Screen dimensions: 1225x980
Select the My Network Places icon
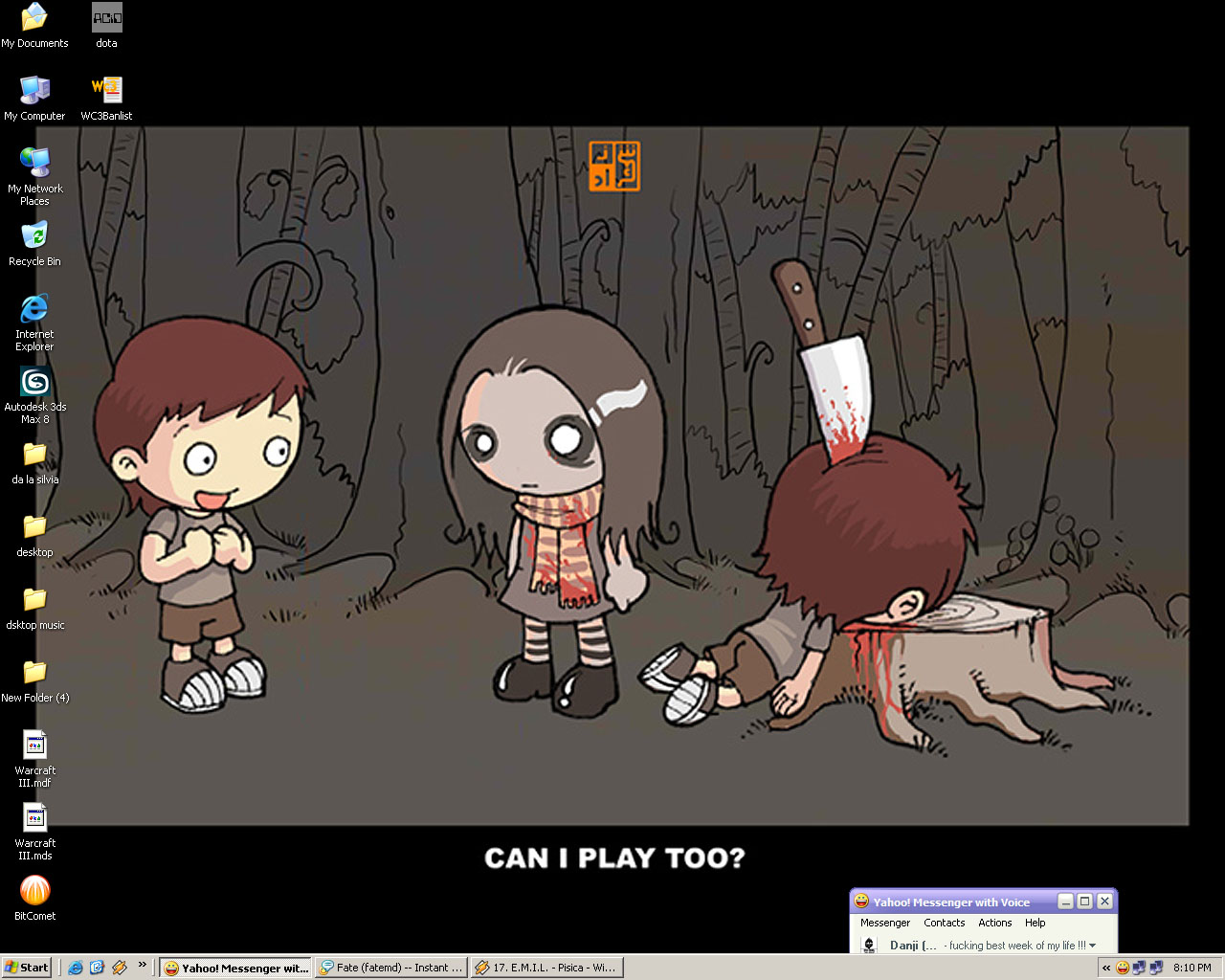34,177
